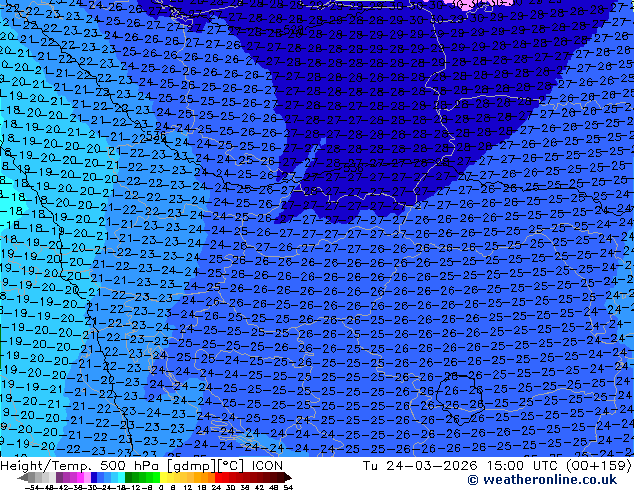Click the yellow legend swatch near 0
Screen dimensions: 634x490
(x=164, y=477)
